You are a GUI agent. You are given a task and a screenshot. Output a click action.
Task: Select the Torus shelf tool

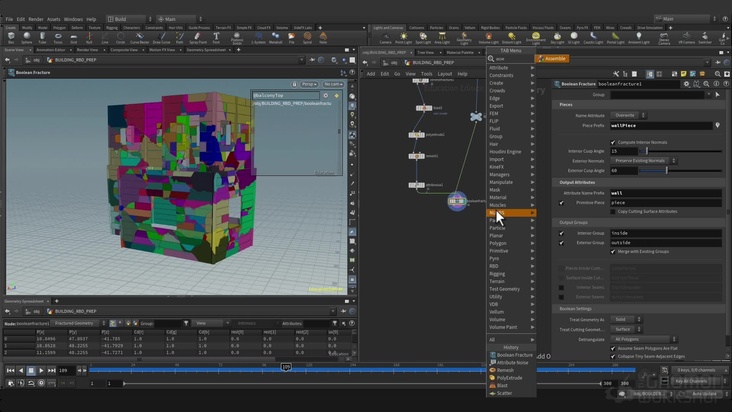click(x=58, y=38)
